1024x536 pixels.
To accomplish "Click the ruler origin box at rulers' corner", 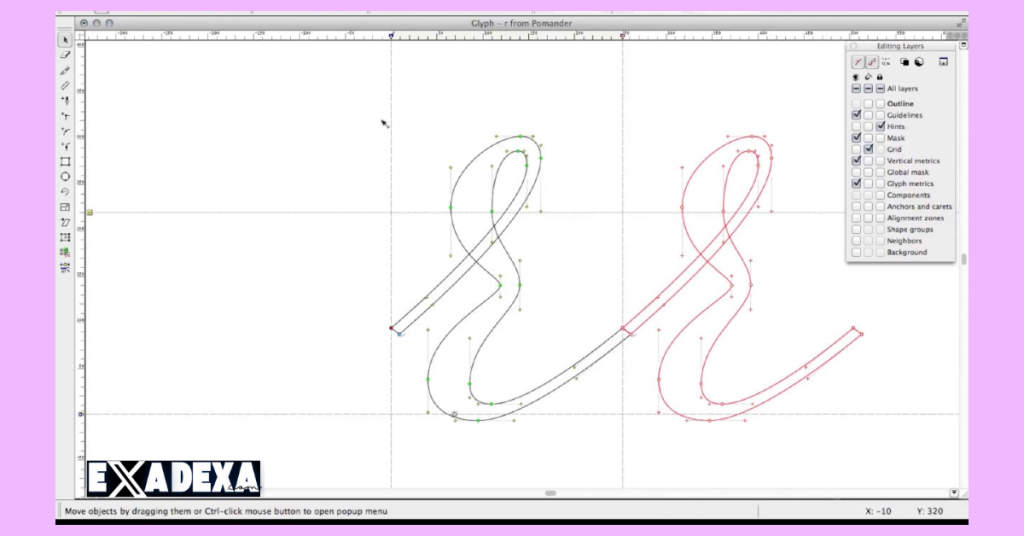I will click(x=80, y=36).
